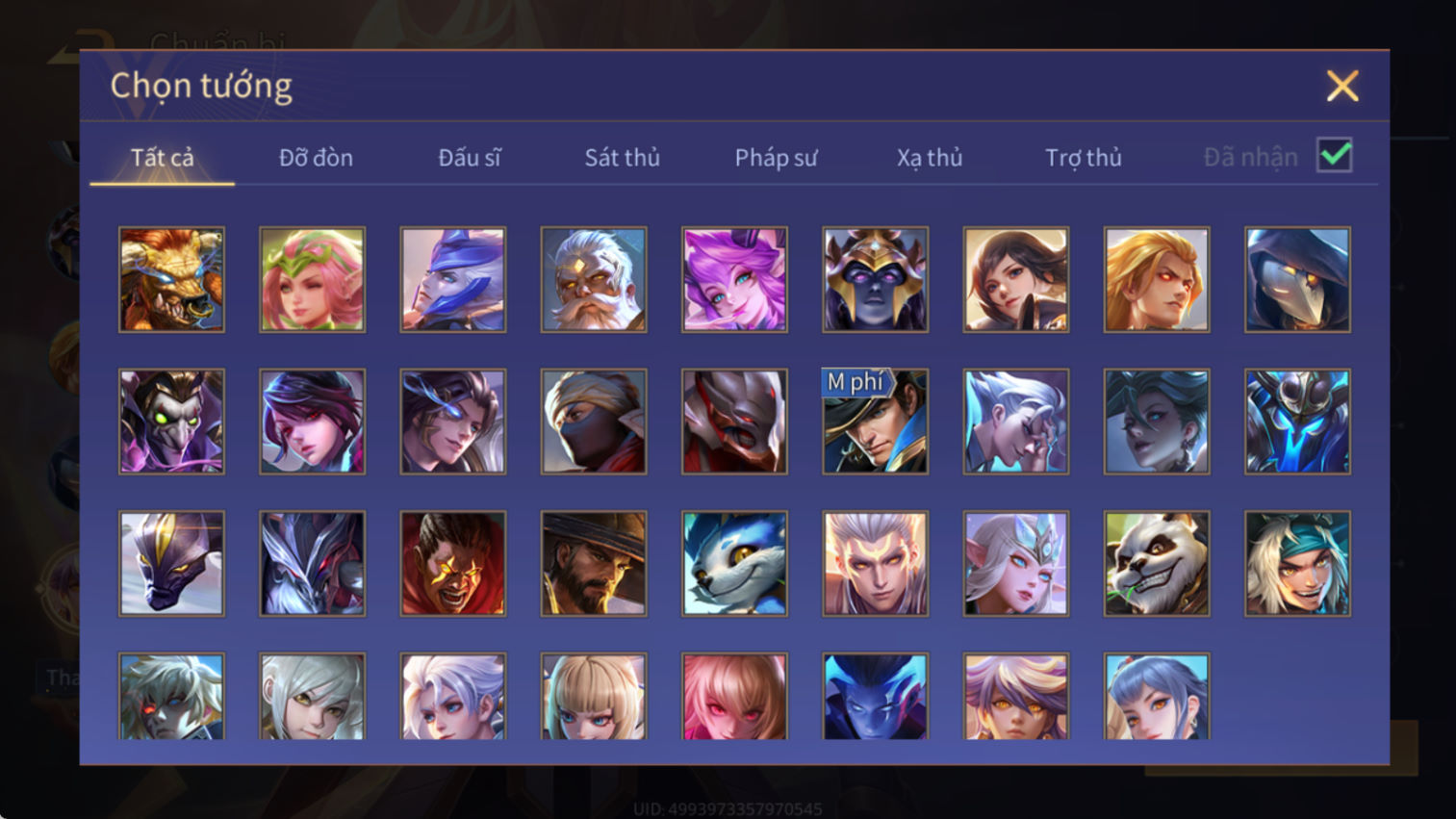This screenshot has width=1456, height=819.
Task: Close the Chọn tướng dialog
Action: click(1342, 87)
